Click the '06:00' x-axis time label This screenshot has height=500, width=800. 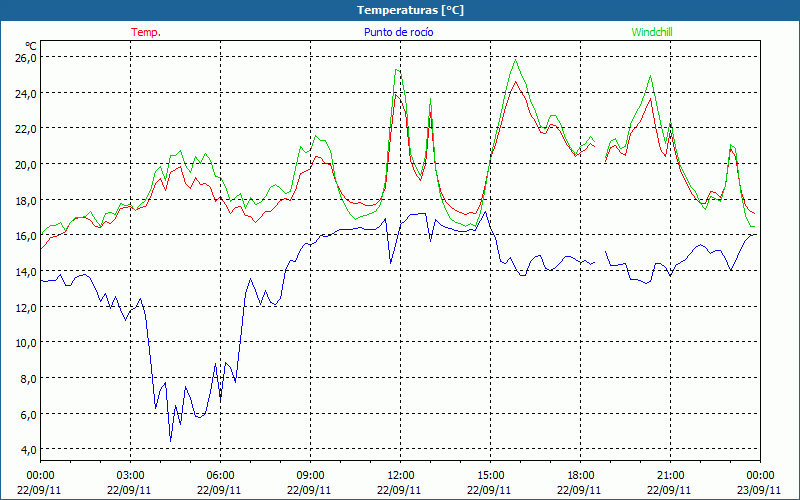click(x=220, y=476)
